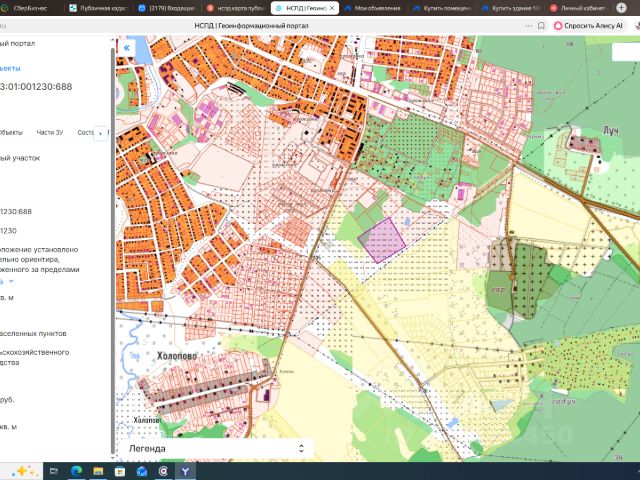Ask Алиса AI about the page
Screen dimensions: 640x480
click(x=588, y=26)
